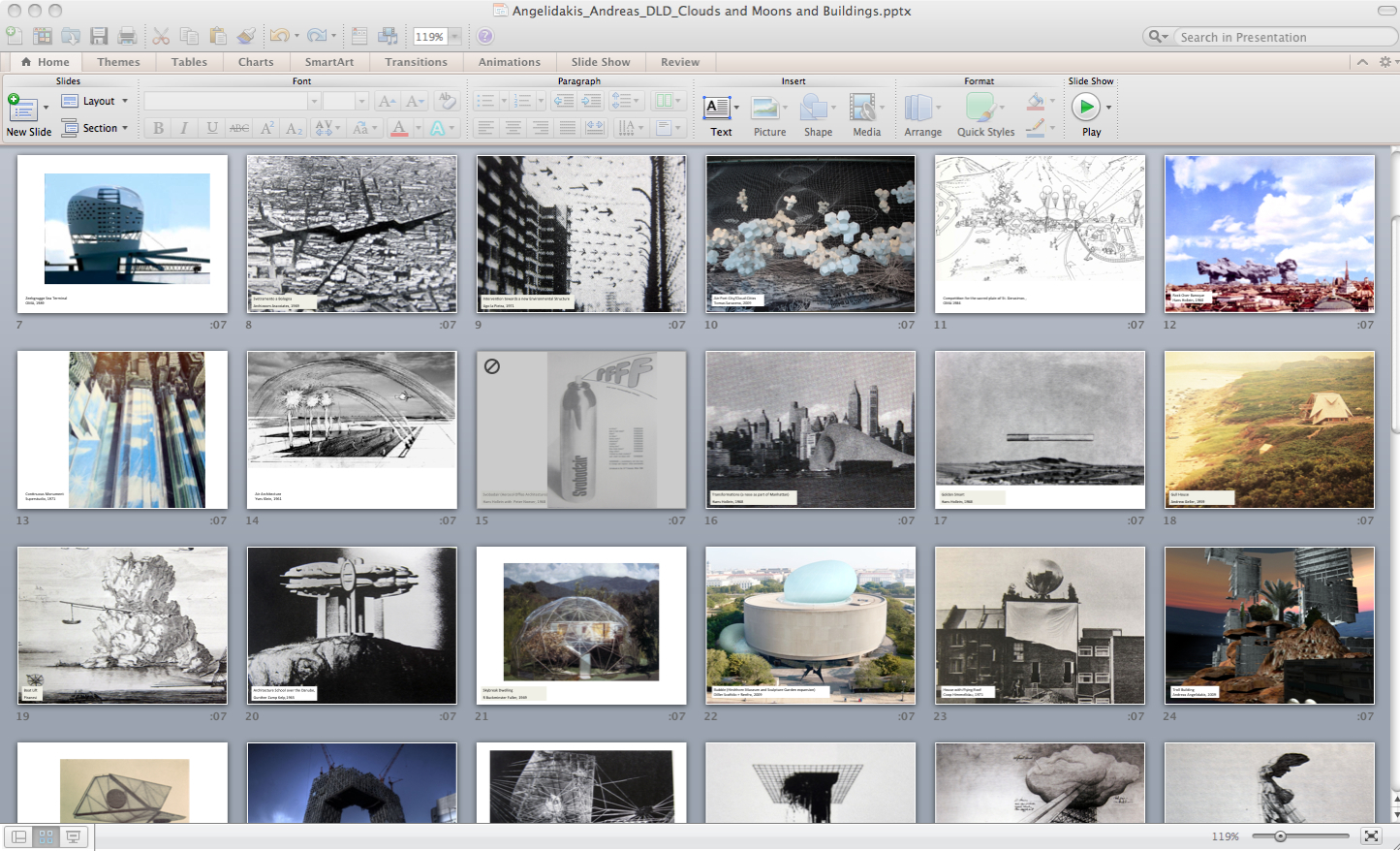The height and width of the screenshot is (851, 1400).
Task: Expand the Section dropdown menu
Action: click(x=96, y=128)
